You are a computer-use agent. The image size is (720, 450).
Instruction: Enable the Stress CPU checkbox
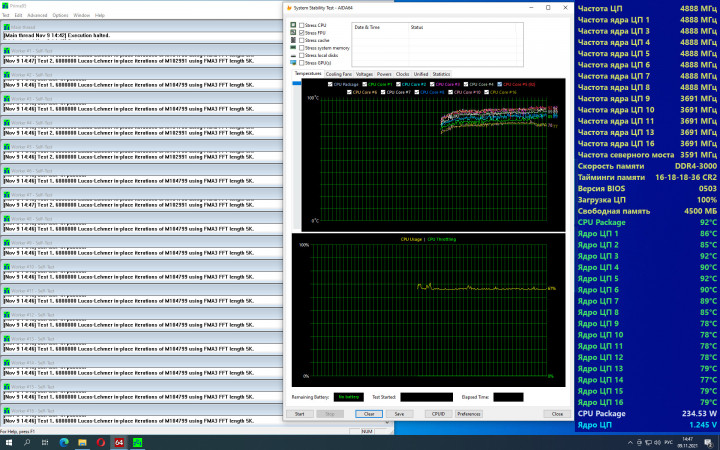pos(301,25)
